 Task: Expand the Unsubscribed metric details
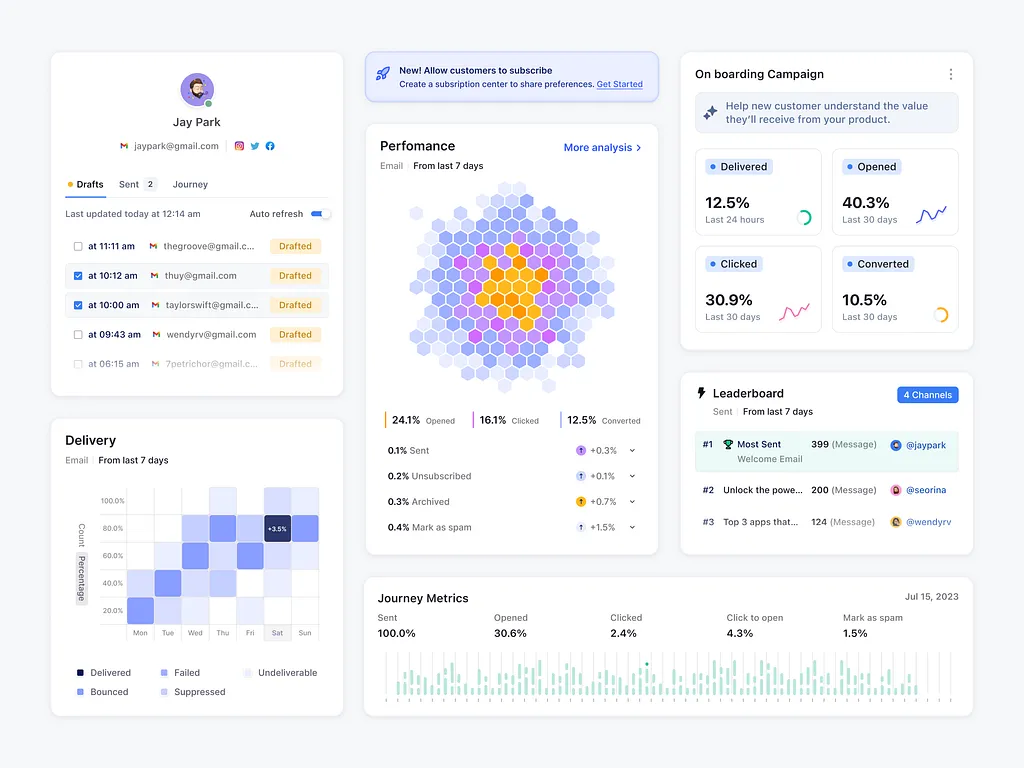tap(635, 476)
